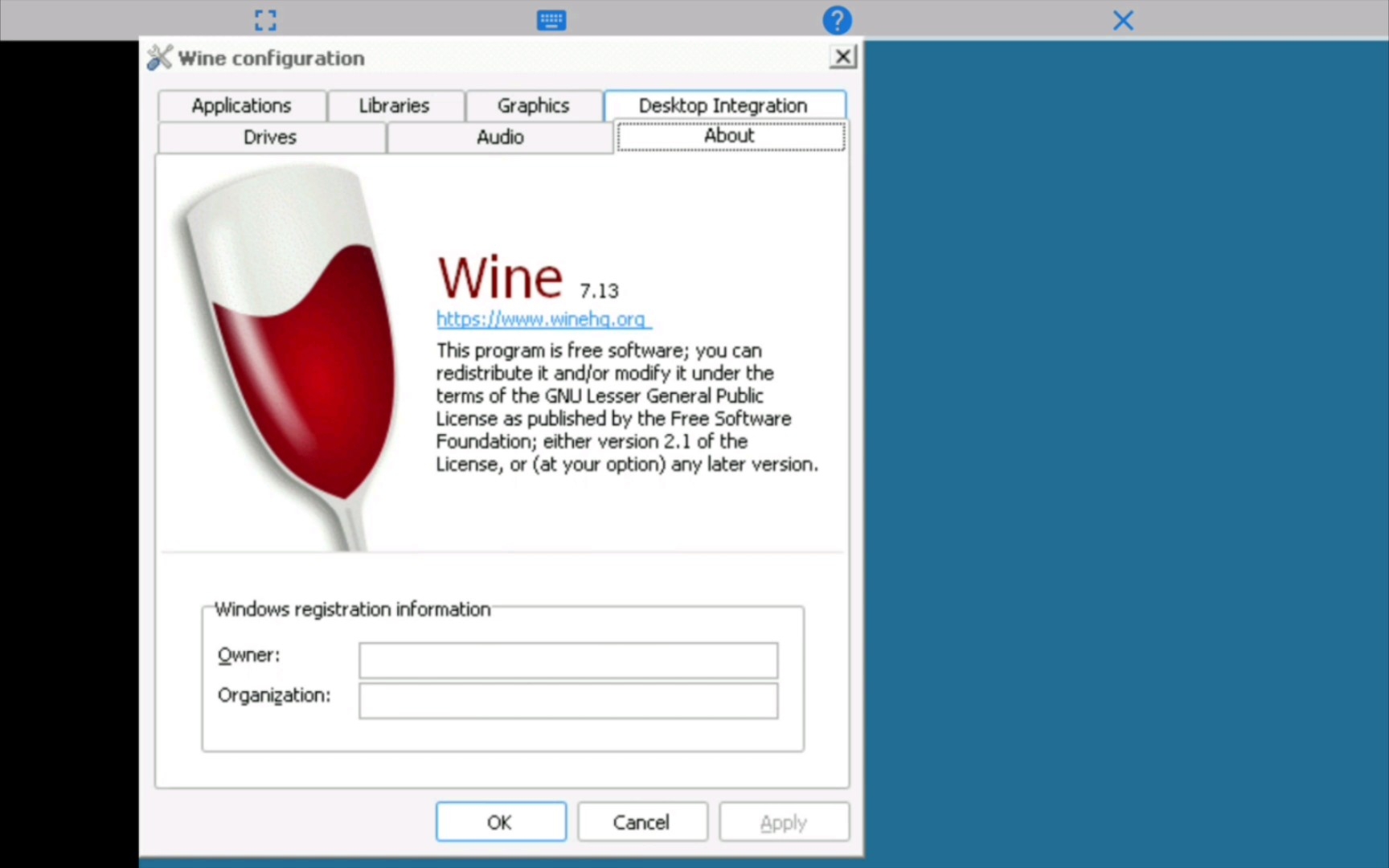Click the large red Wine heading
Image resolution: width=1389 pixels, height=868 pixels.
(x=500, y=277)
